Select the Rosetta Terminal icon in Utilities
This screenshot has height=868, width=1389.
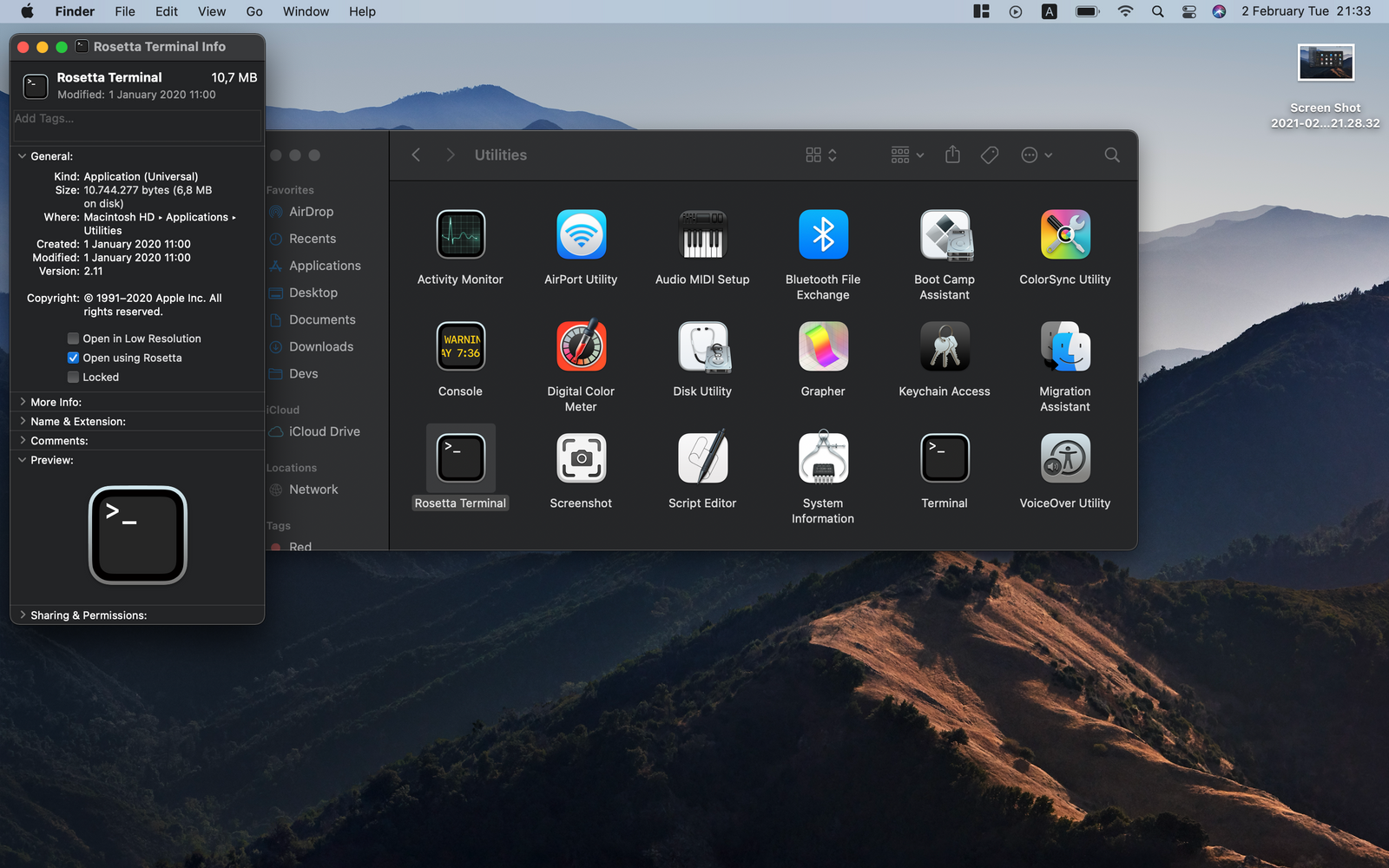pos(460,457)
